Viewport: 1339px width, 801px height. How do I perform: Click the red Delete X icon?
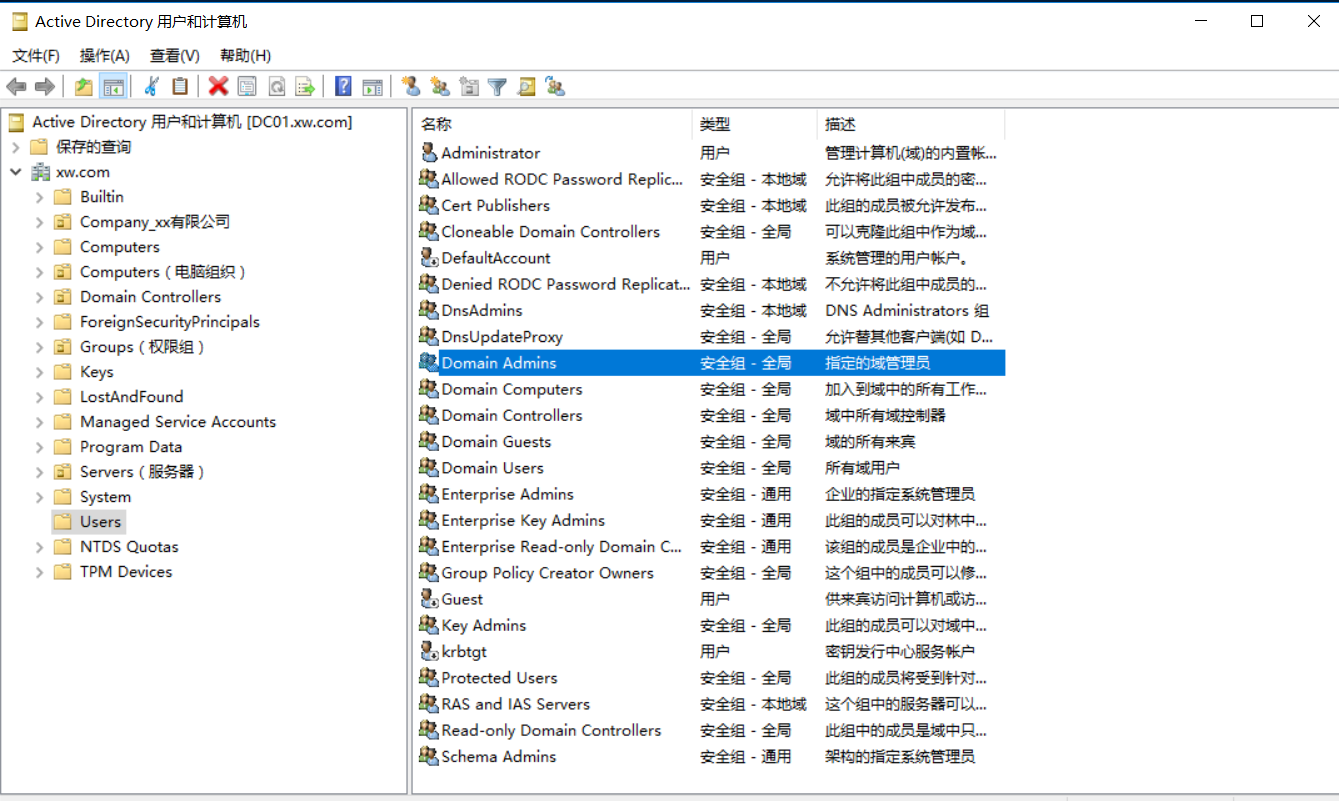tap(218, 87)
